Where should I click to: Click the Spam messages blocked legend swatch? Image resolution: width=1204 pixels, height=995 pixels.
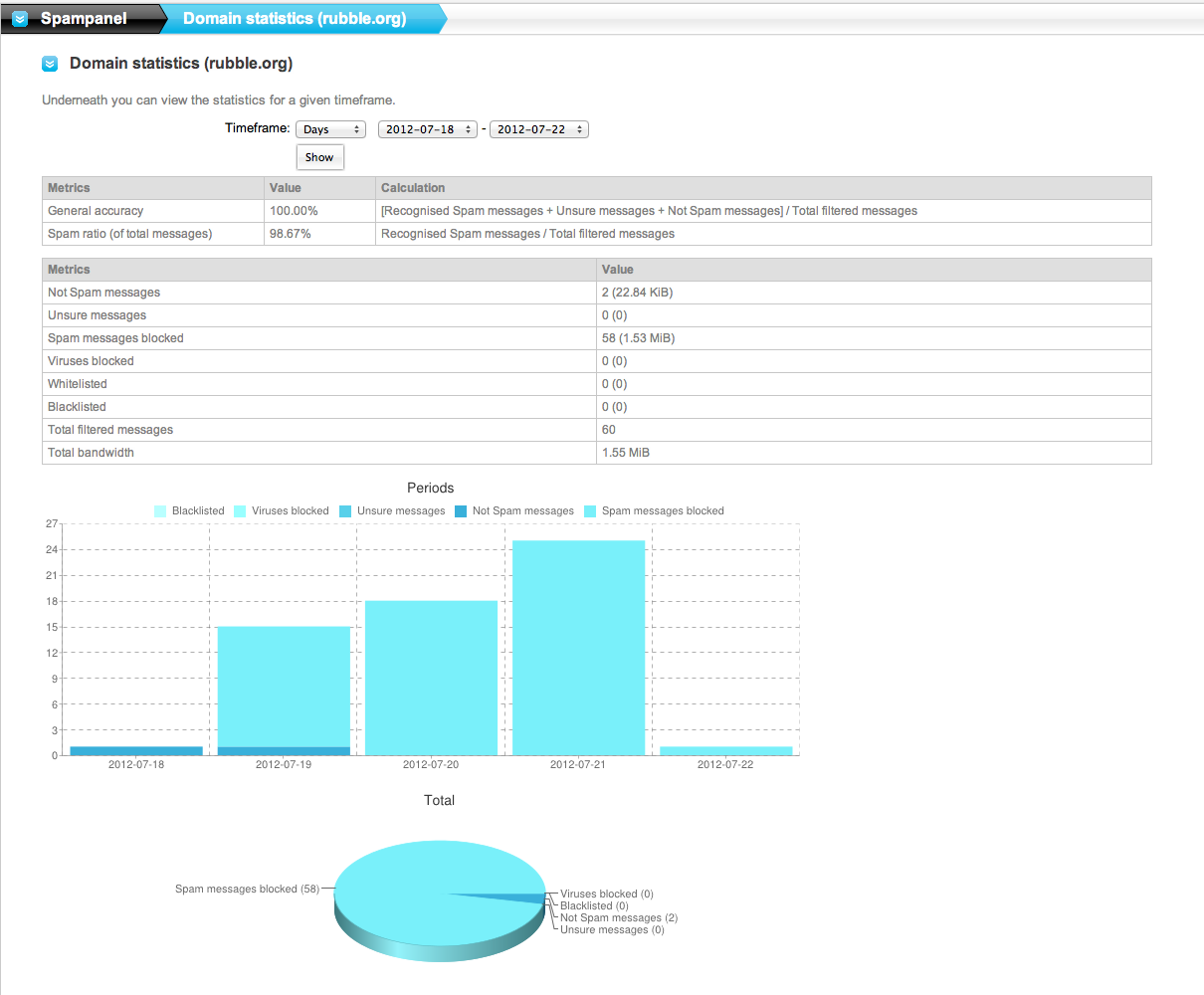point(590,511)
